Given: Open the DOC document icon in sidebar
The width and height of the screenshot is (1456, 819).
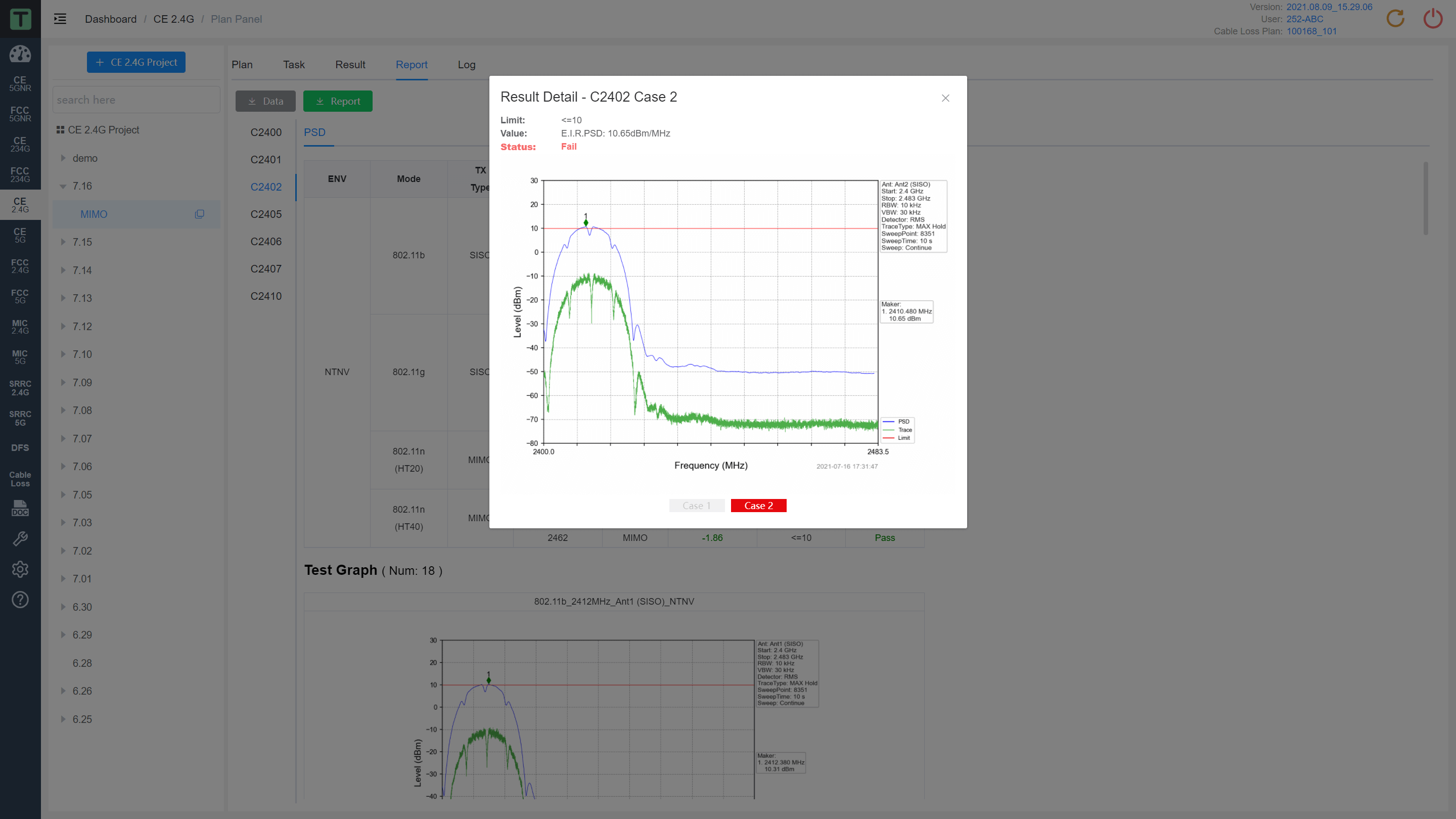Looking at the screenshot, I should click(20, 508).
